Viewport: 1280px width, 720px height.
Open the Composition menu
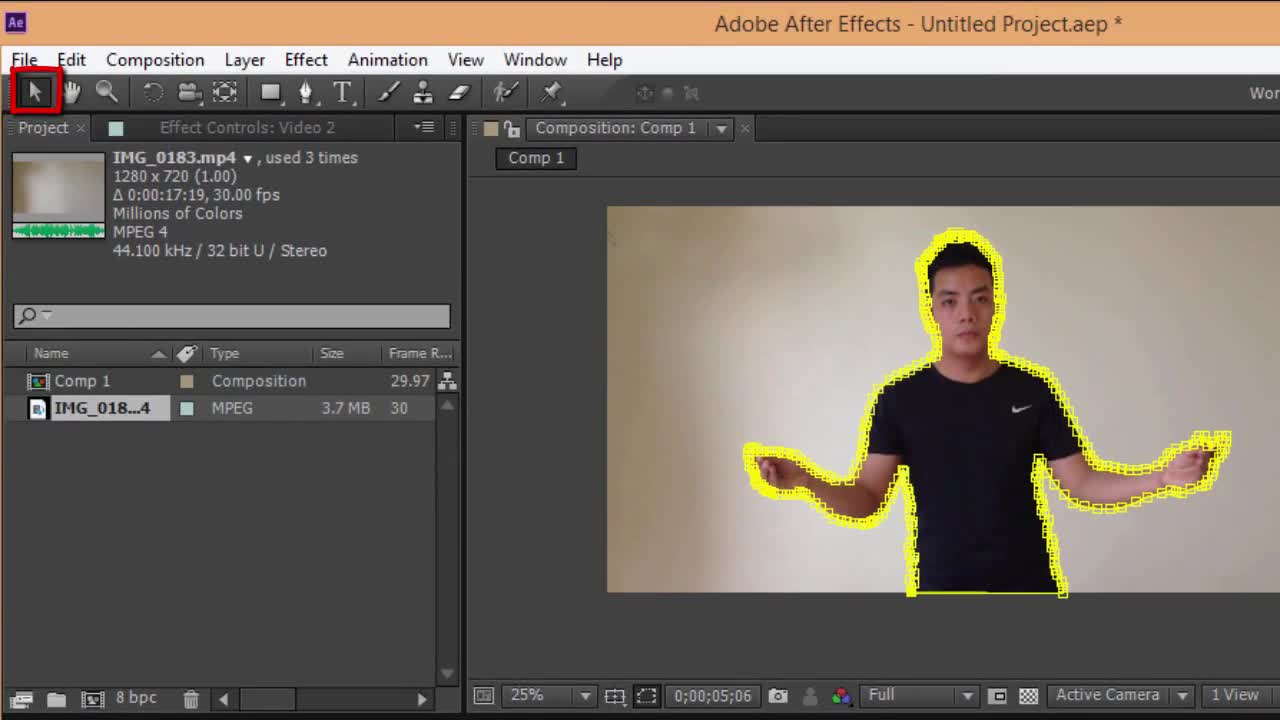tap(155, 60)
